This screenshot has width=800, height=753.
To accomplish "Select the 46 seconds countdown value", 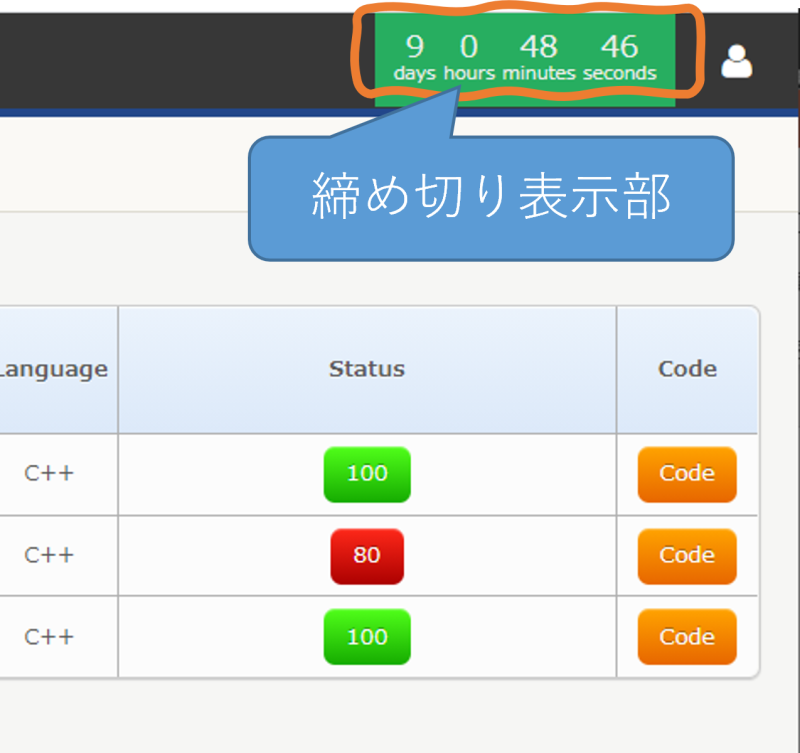I will point(619,47).
